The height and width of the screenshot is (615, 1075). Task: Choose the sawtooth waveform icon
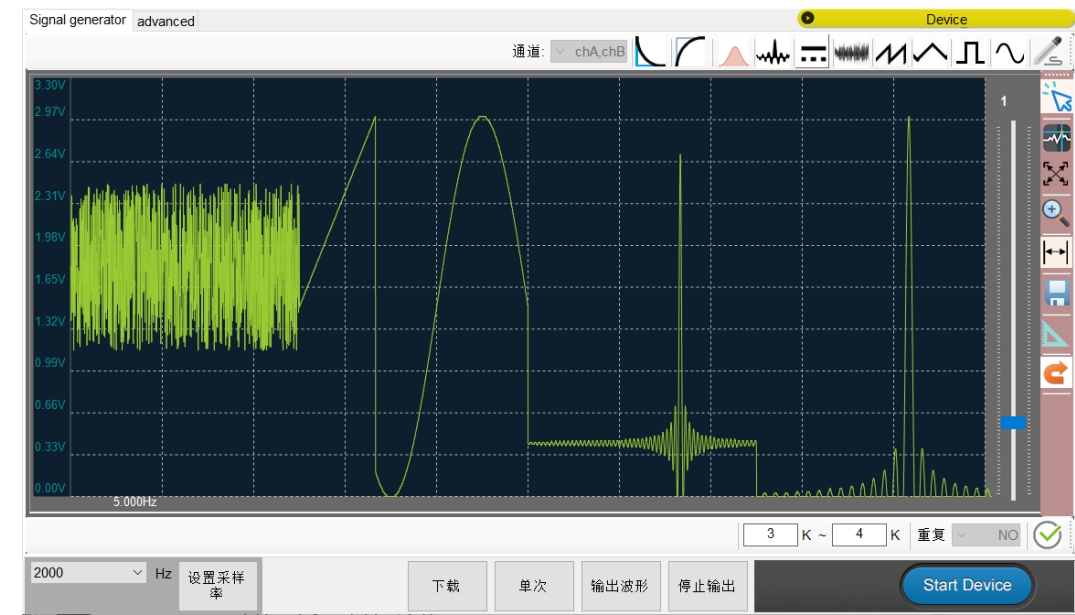point(891,53)
